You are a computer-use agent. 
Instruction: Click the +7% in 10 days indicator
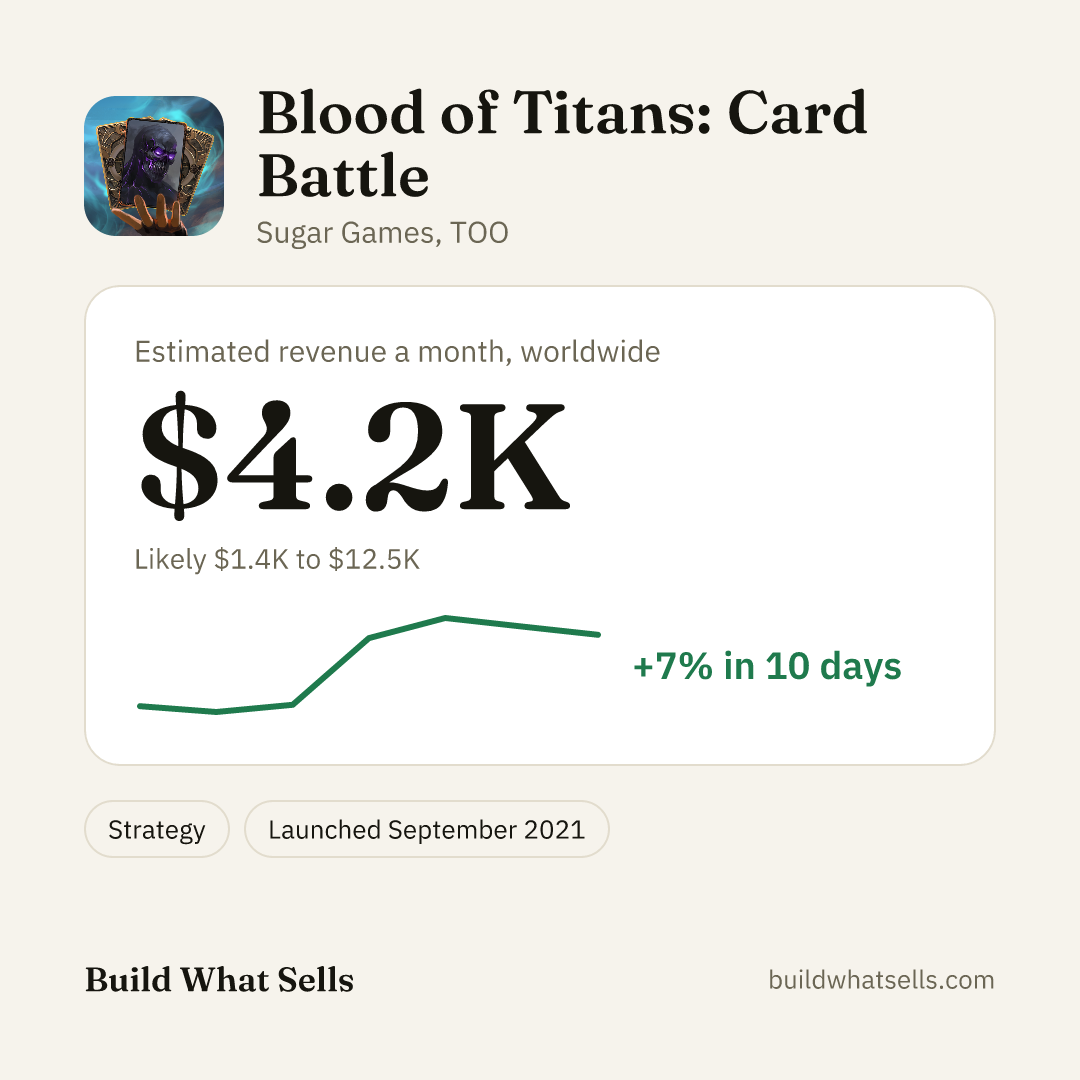767,666
